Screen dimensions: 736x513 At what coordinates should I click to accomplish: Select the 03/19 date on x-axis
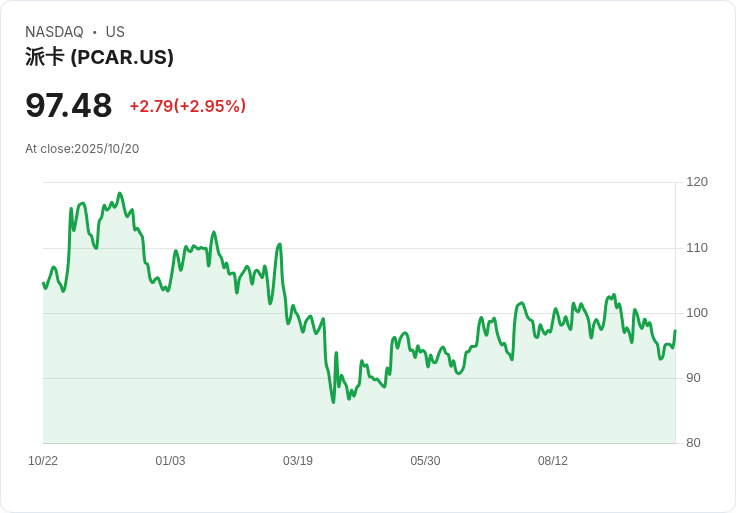tap(298, 461)
